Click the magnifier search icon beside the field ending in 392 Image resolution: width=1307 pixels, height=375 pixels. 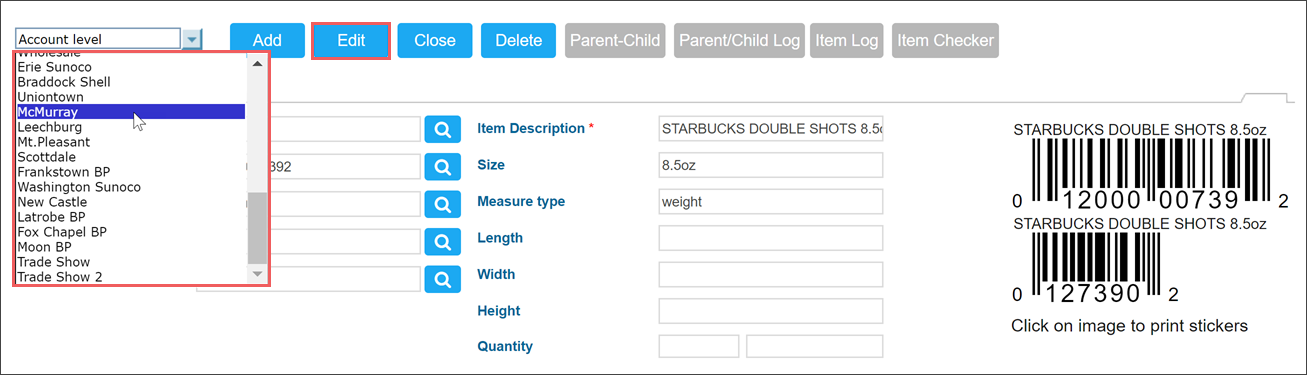pyautogui.click(x=442, y=166)
